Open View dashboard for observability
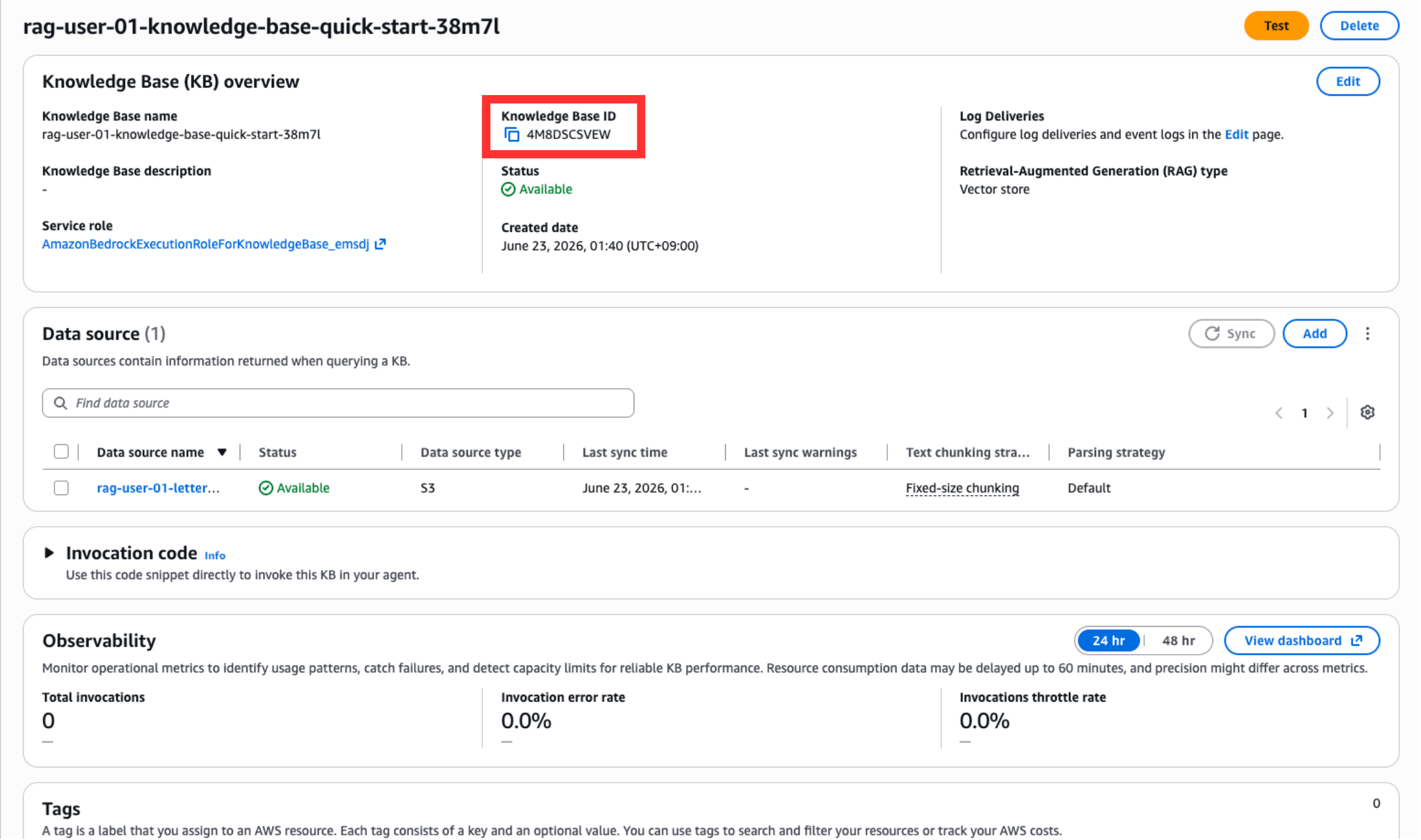Viewport: 1421px width, 840px height. pos(1302,641)
